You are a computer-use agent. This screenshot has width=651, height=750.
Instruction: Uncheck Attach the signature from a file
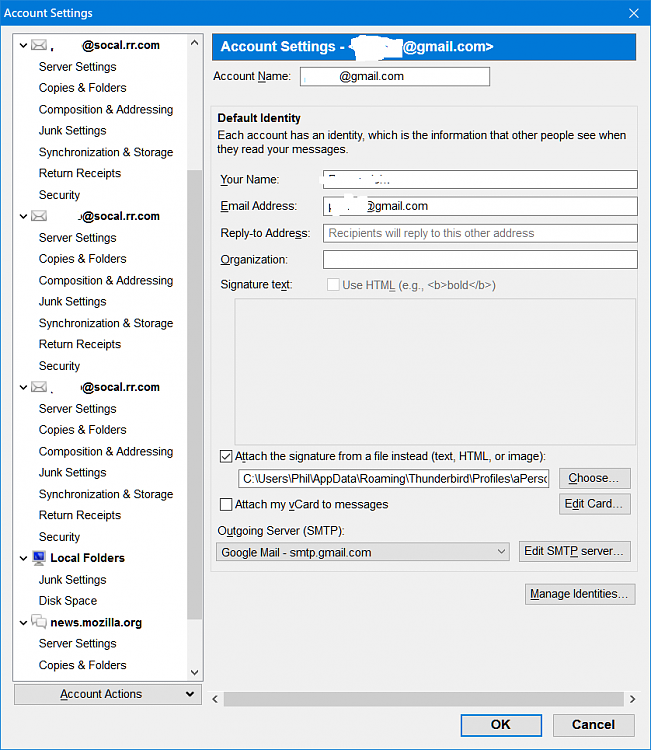click(226, 456)
